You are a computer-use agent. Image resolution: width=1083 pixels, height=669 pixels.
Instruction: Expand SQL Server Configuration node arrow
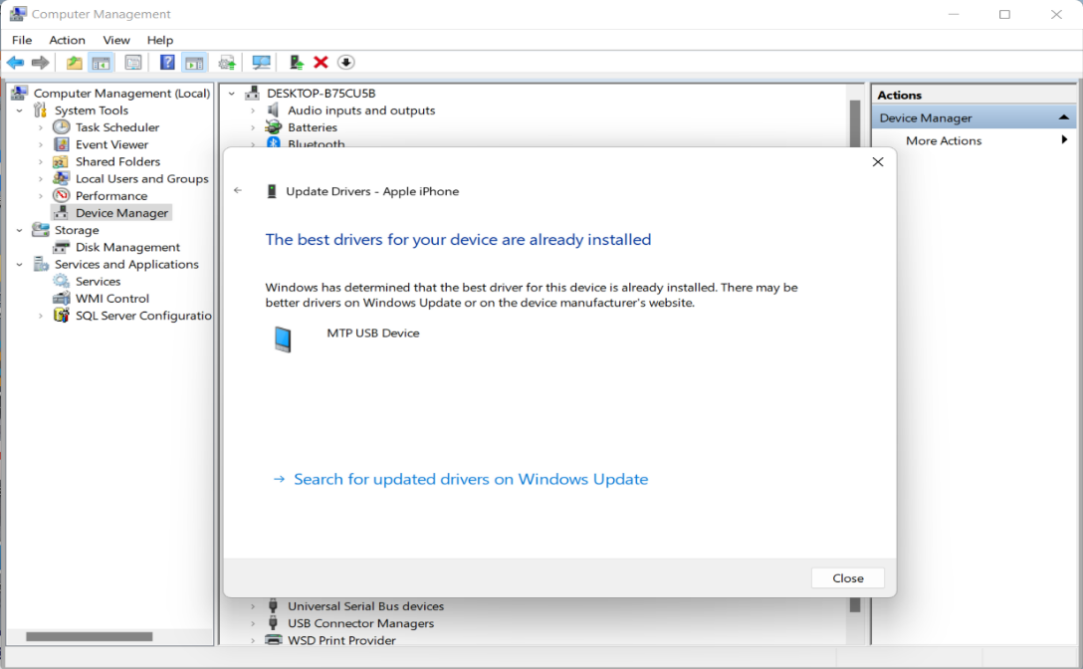[x=40, y=316]
